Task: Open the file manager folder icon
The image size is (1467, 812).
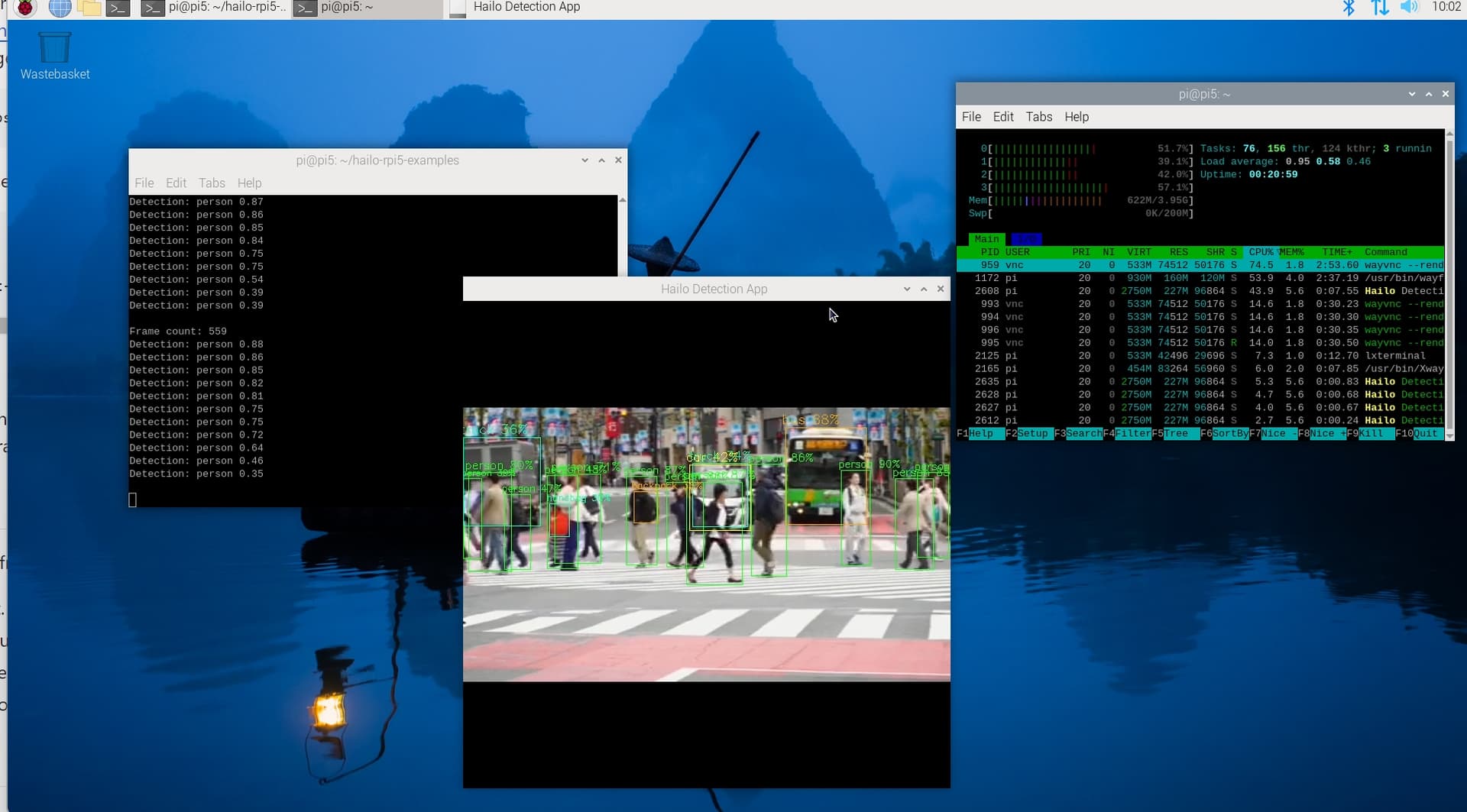Action: click(x=89, y=8)
